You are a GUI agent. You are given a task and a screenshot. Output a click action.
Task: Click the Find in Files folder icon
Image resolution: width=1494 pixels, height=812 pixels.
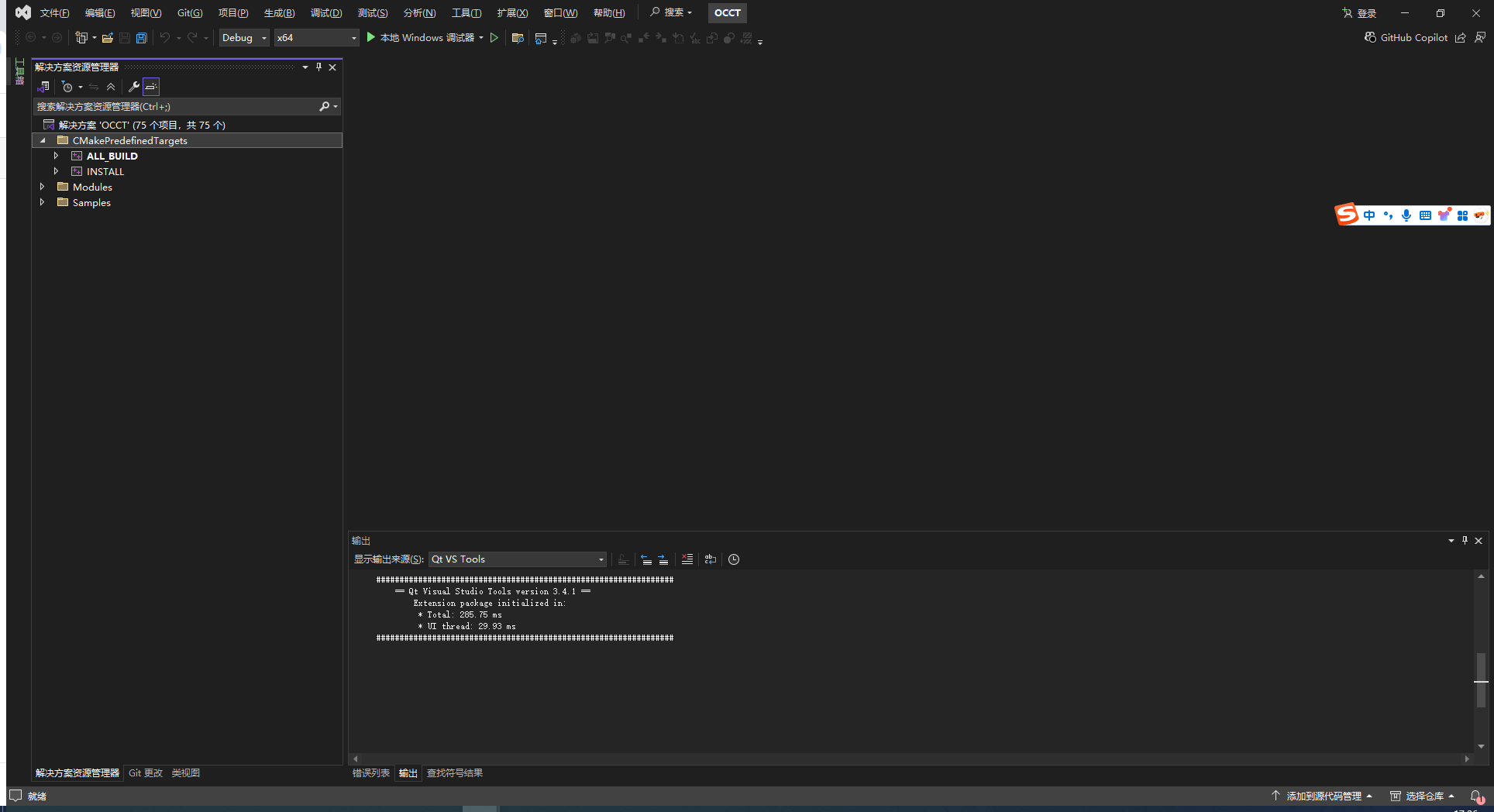click(518, 37)
